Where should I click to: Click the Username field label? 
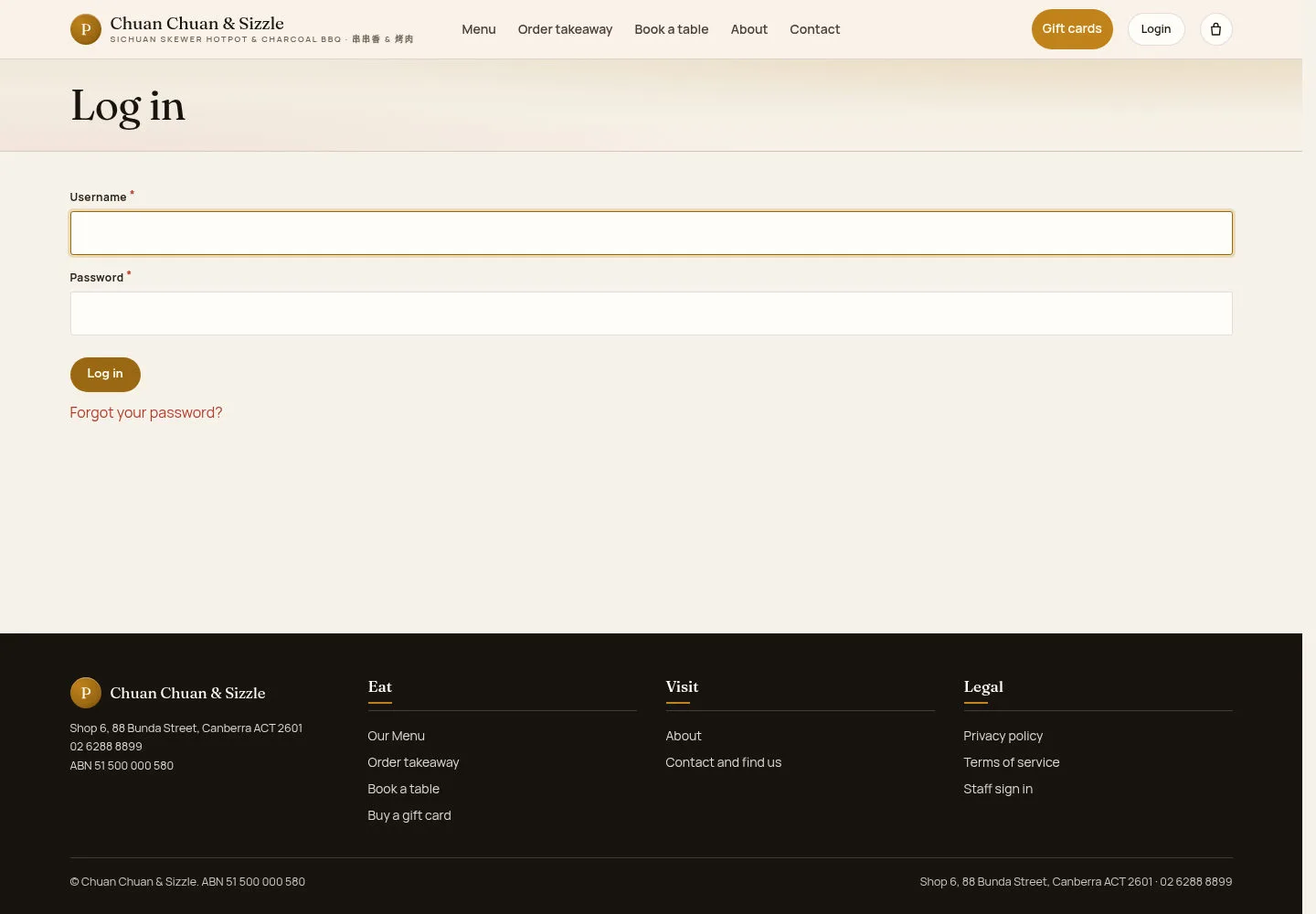pos(98,197)
